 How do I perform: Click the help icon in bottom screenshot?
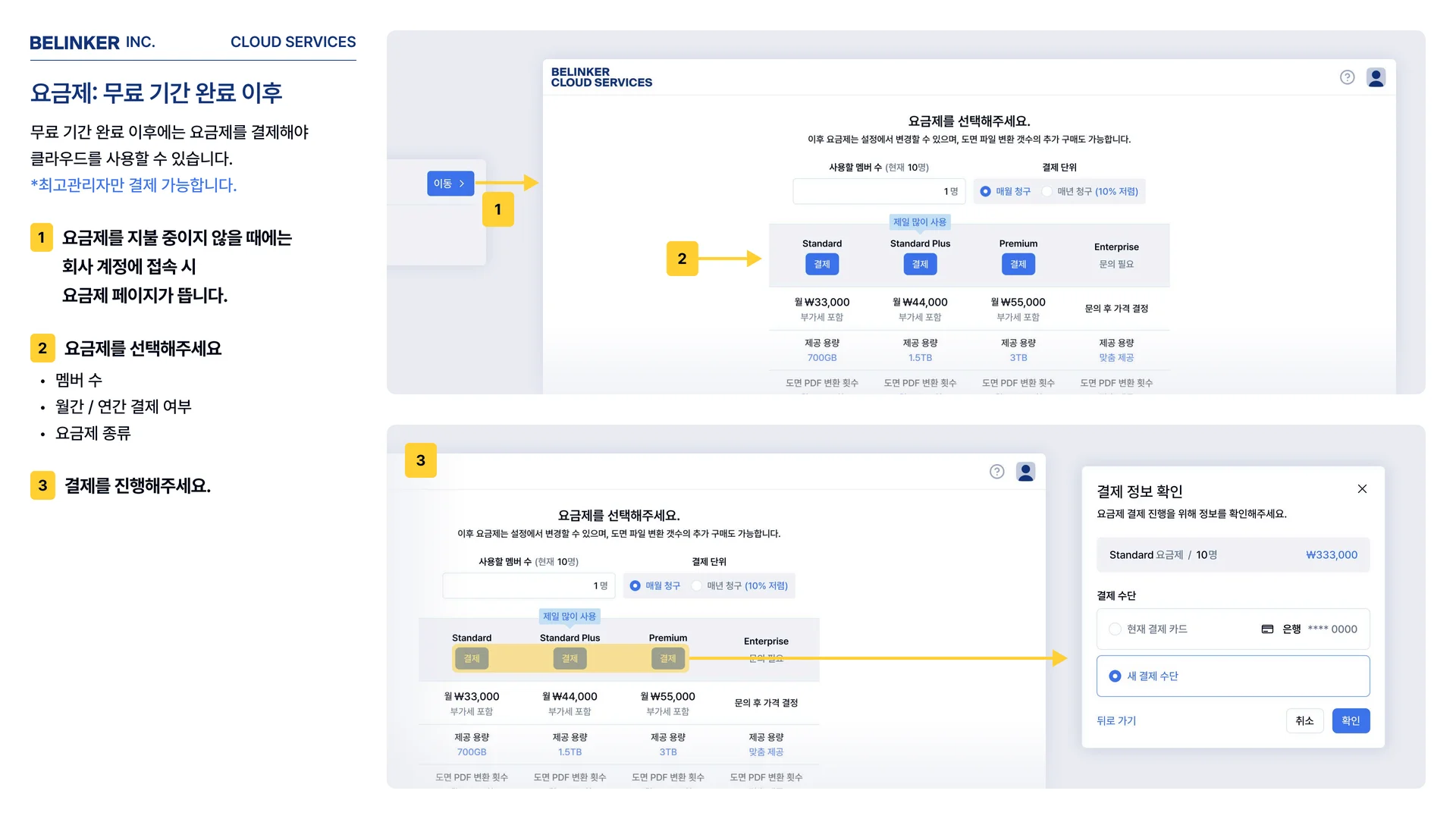(x=996, y=472)
